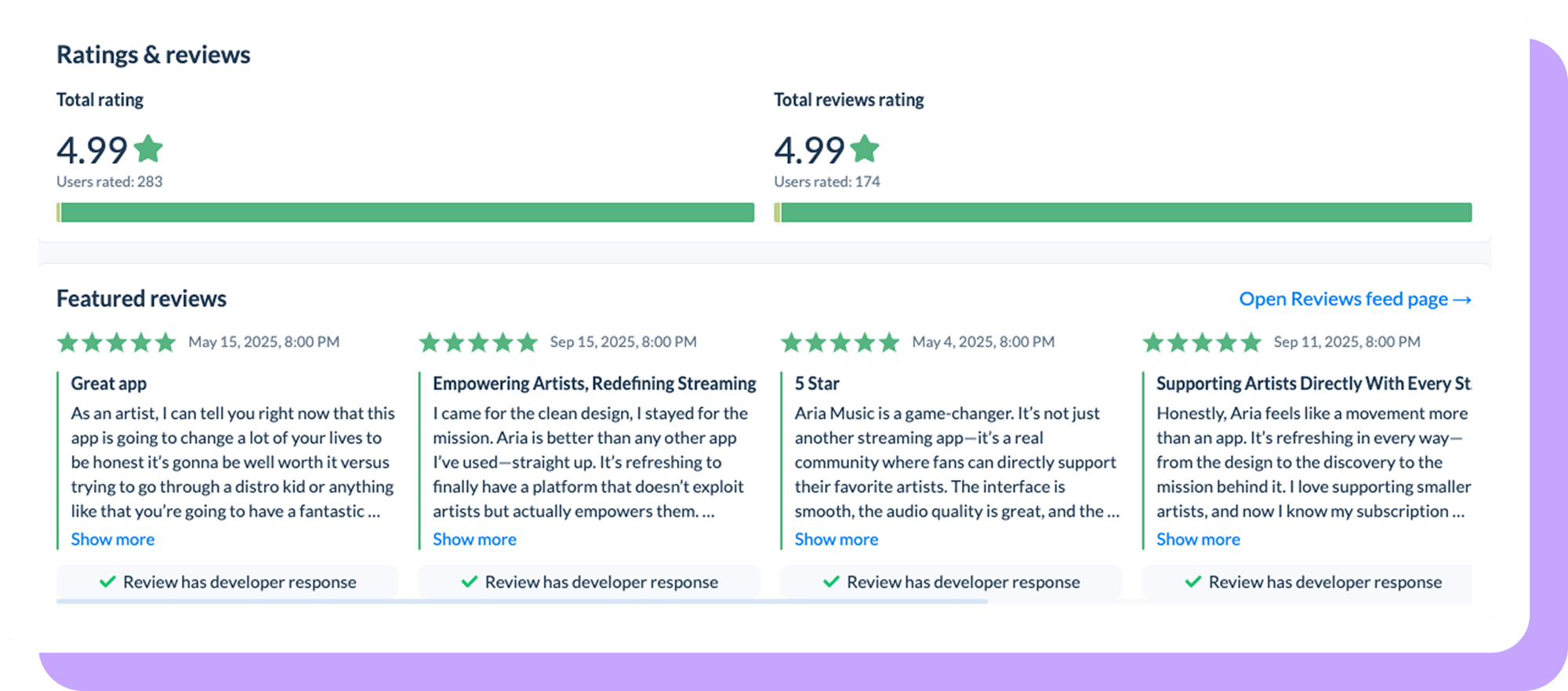Screen dimensions: 1568x691
Task: Open Reviews feed page link
Action: pos(1355,300)
